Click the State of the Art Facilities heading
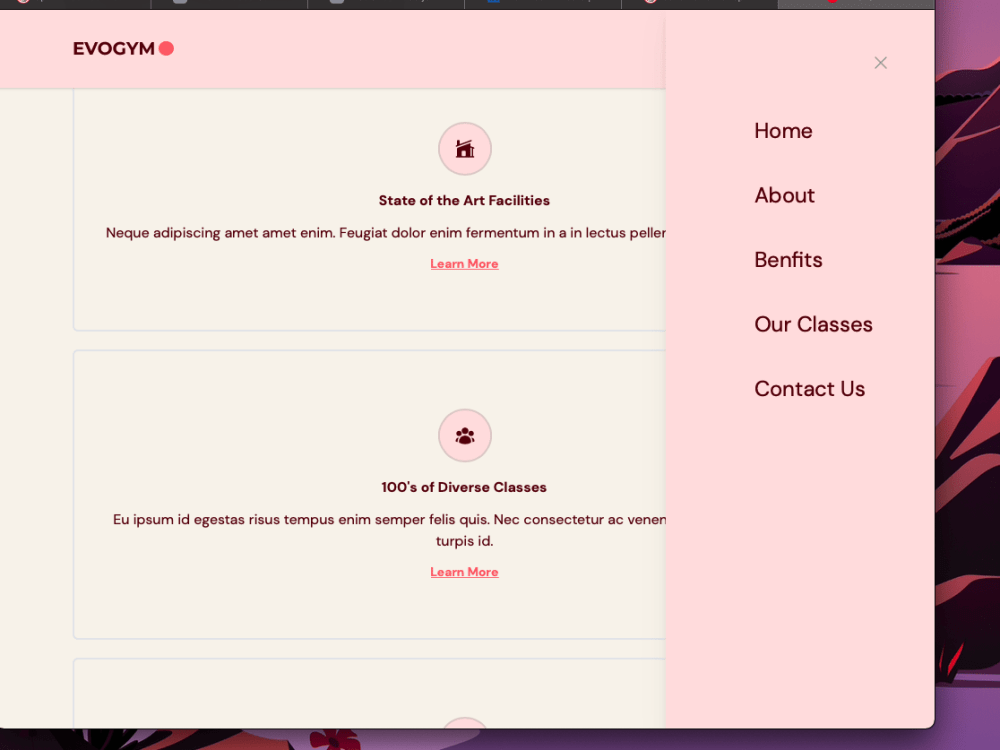This screenshot has height=750, width=1000. click(464, 200)
